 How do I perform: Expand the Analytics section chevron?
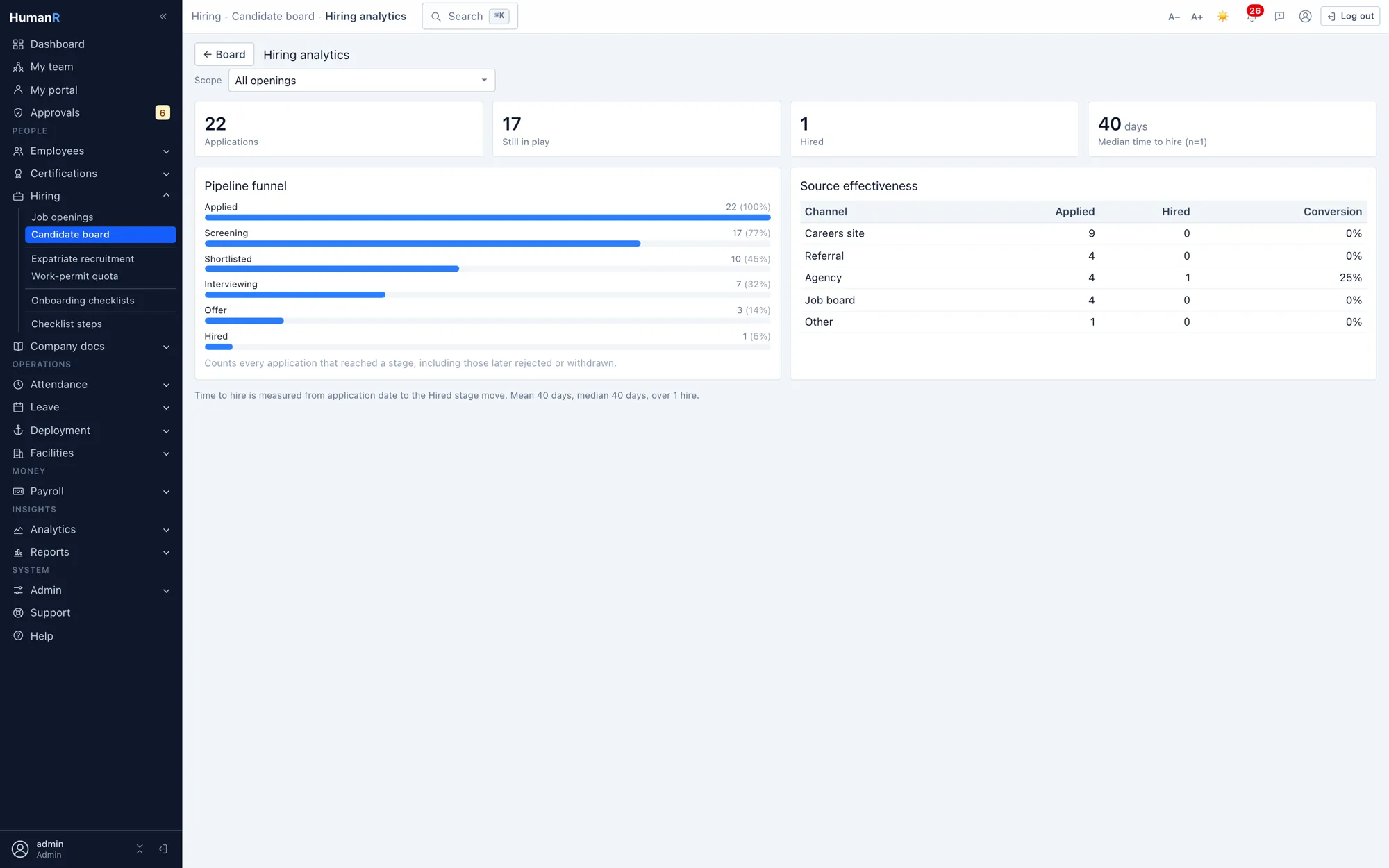(167, 531)
